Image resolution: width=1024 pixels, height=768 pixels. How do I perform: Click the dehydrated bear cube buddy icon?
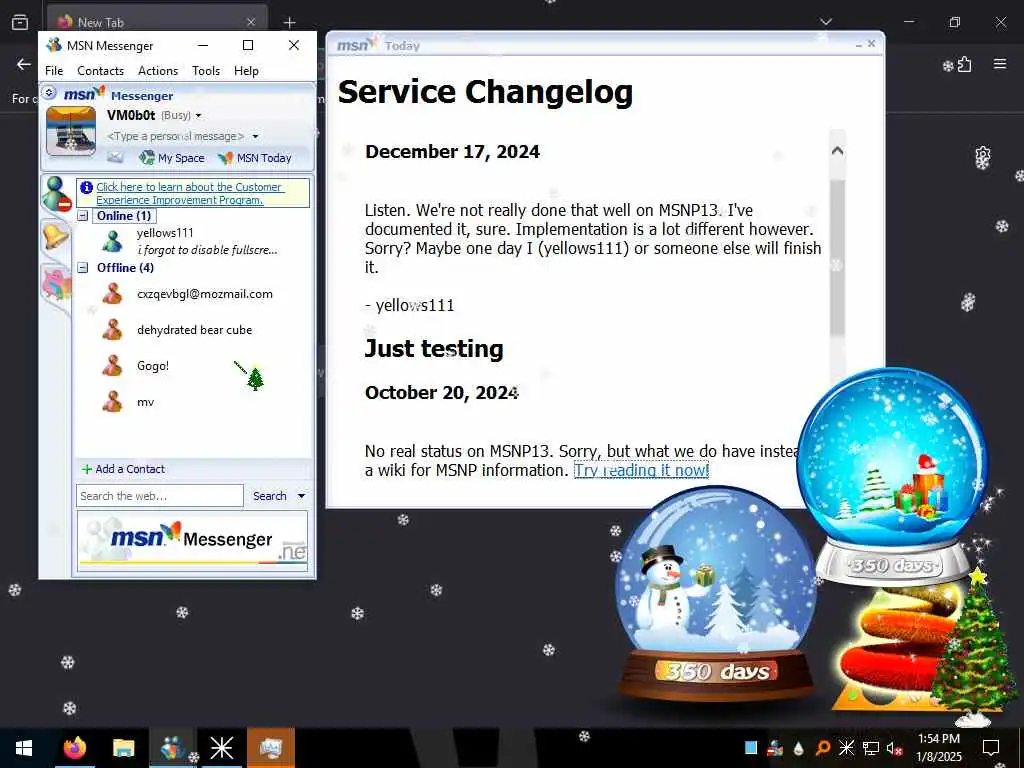(x=112, y=330)
